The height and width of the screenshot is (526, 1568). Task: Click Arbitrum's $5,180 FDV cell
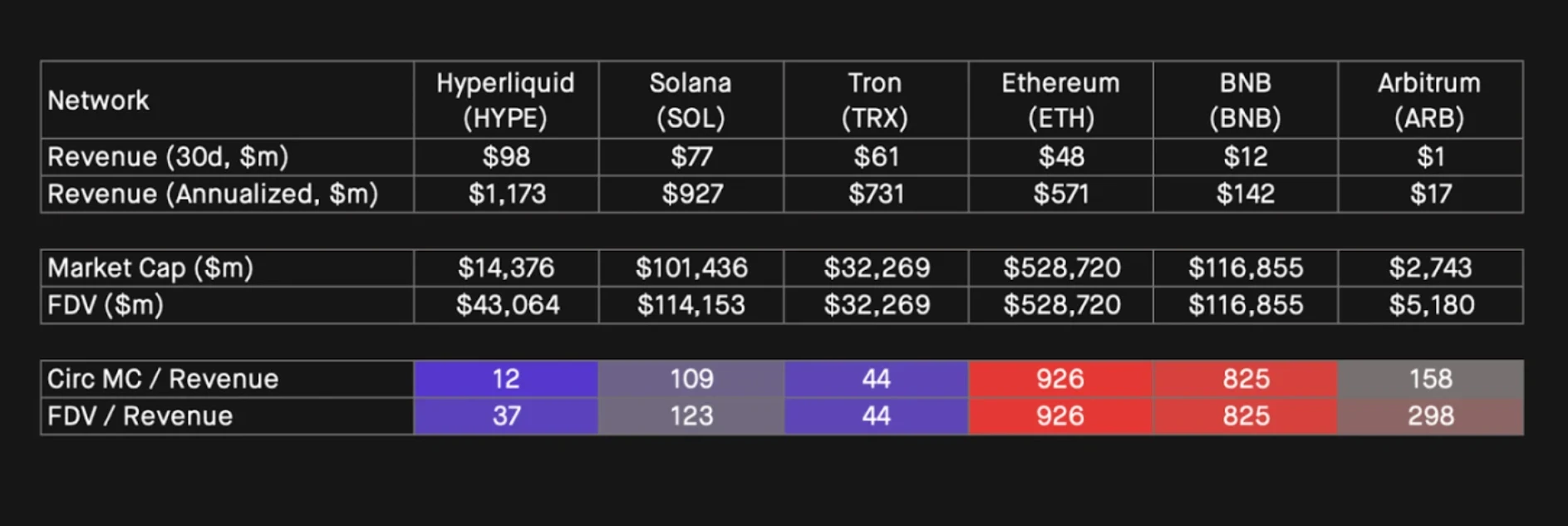(x=1431, y=306)
